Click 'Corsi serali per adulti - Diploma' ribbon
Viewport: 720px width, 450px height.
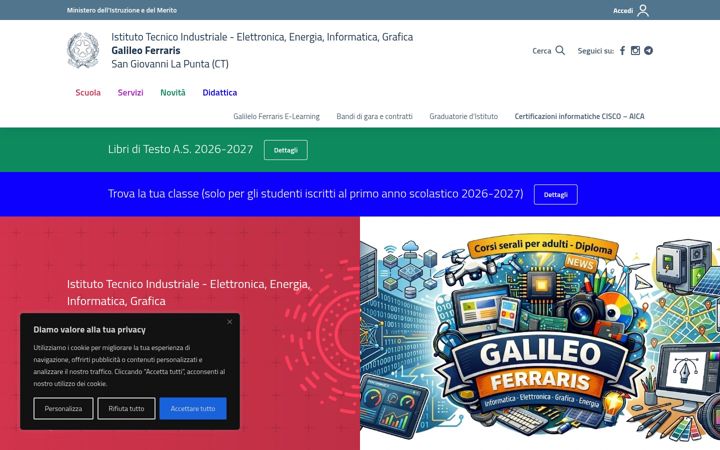(543, 247)
